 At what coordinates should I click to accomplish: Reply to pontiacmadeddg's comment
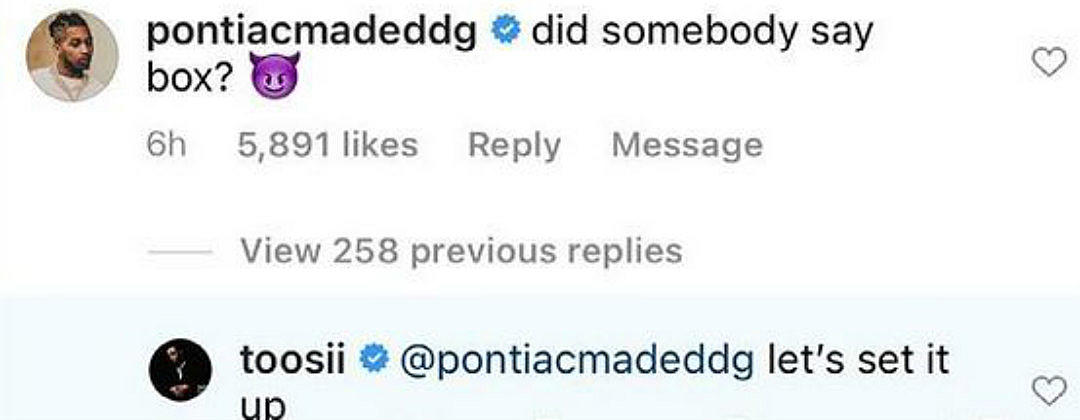tap(514, 146)
